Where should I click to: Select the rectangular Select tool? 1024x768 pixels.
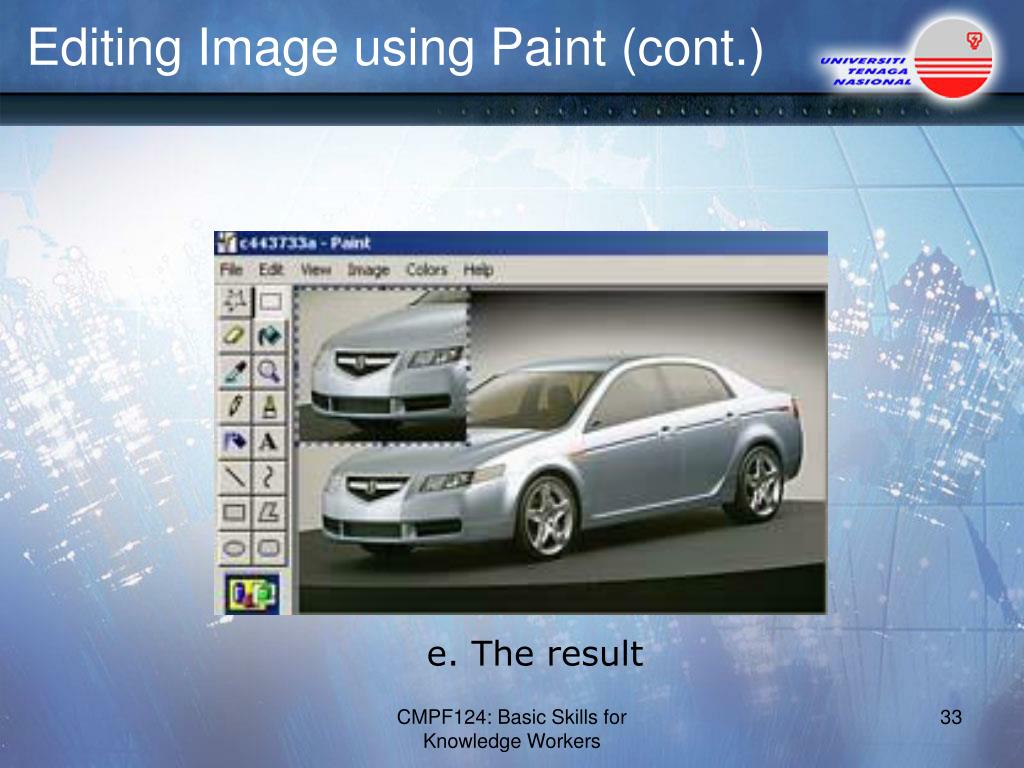[x=270, y=302]
